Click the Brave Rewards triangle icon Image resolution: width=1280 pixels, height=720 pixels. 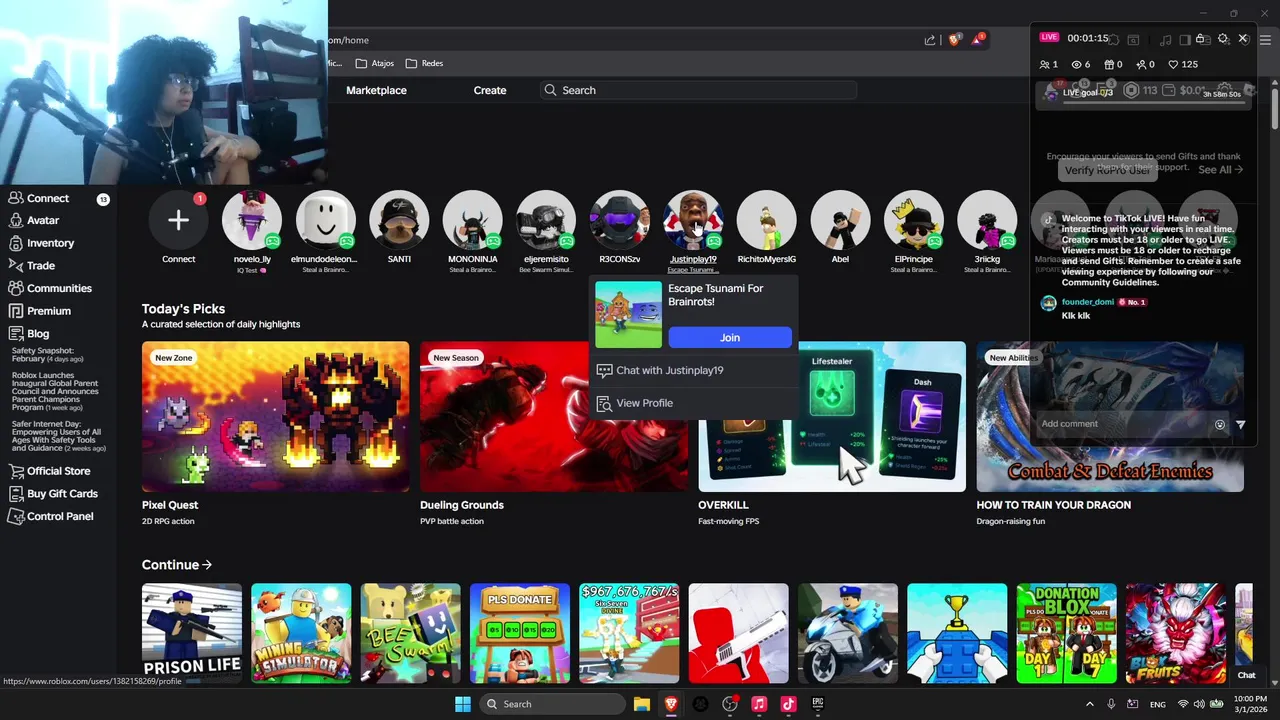click(978, 40)
